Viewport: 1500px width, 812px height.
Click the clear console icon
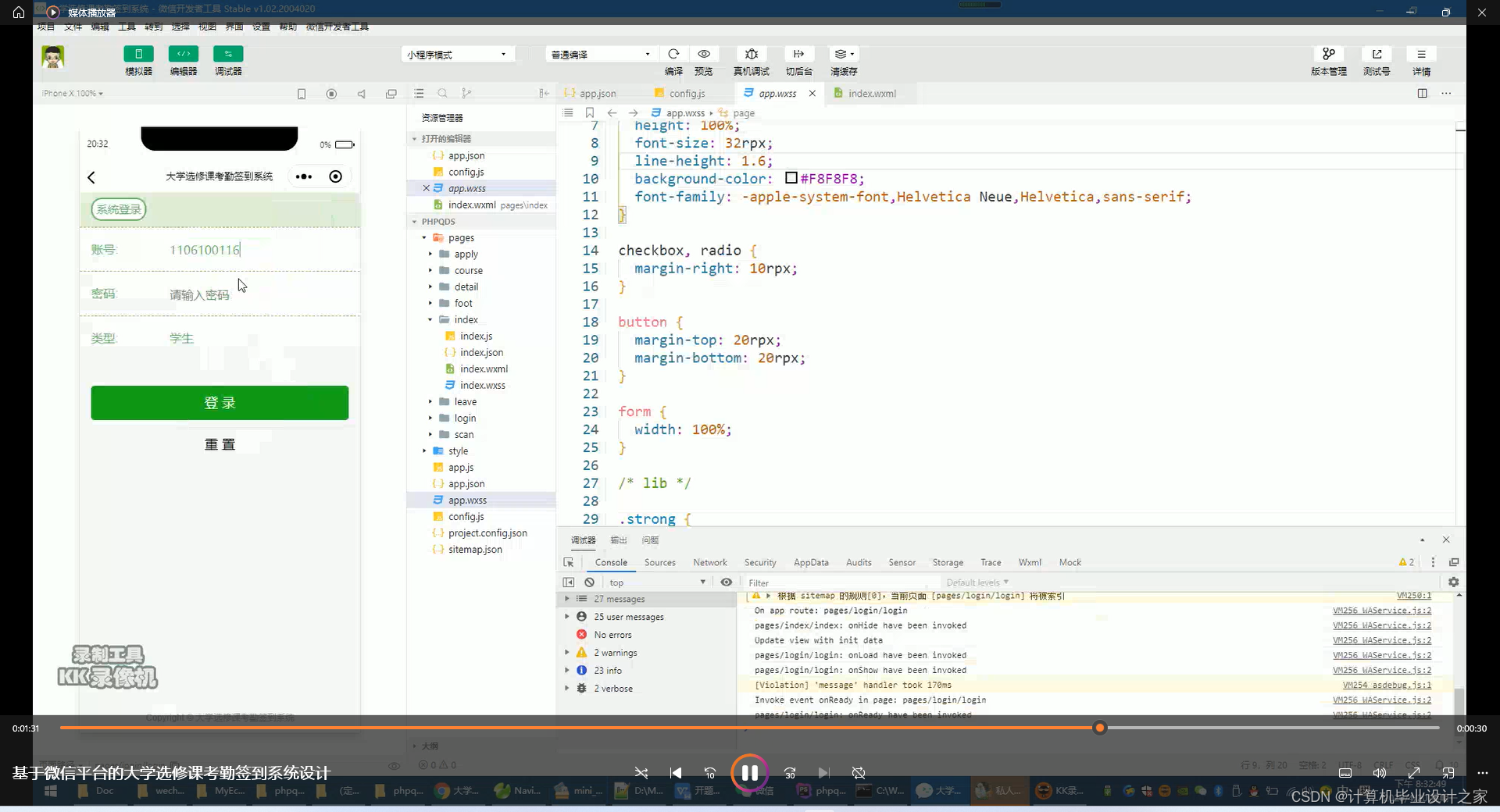[x=590, y=582]
